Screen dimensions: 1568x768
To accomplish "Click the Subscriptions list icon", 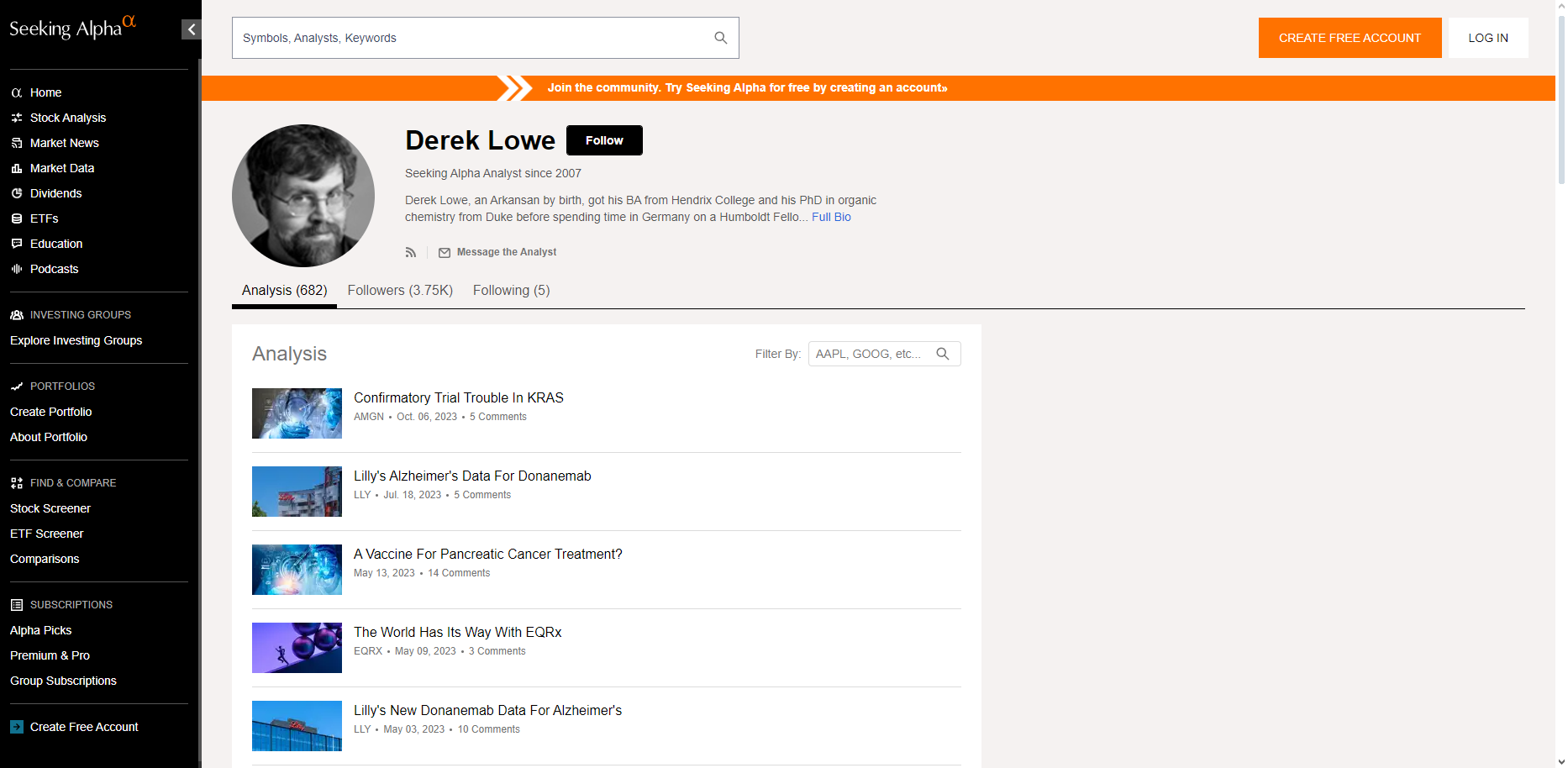I will click(x=17, y=605).
